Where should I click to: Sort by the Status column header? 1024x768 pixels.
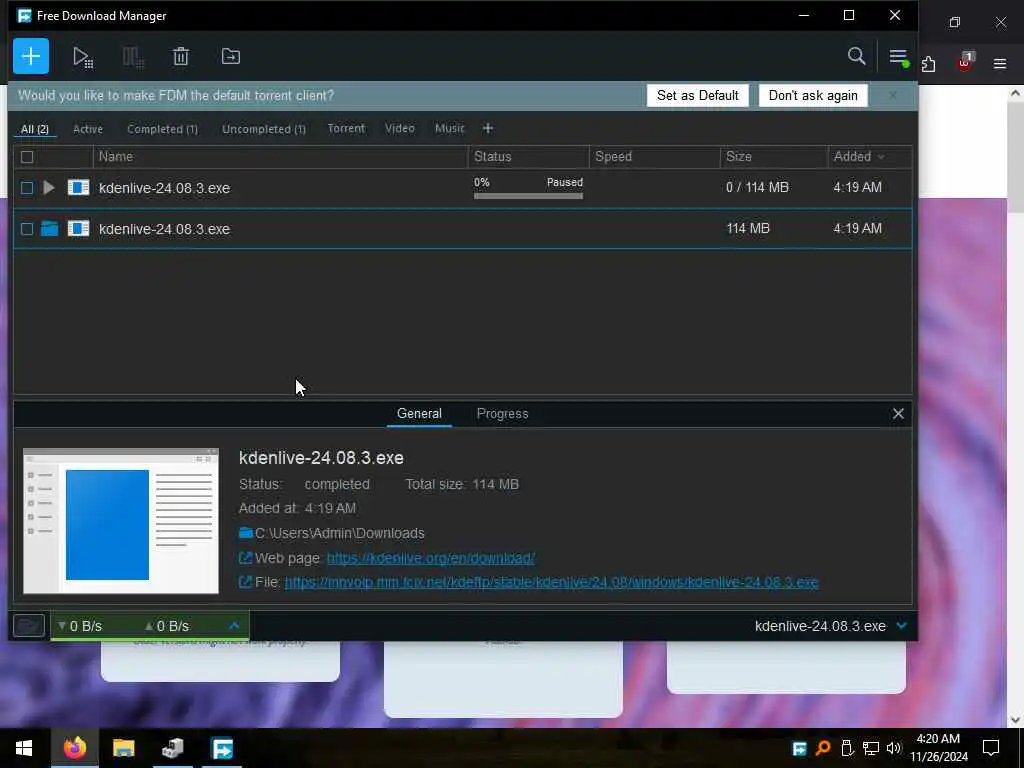coord(528,157)
